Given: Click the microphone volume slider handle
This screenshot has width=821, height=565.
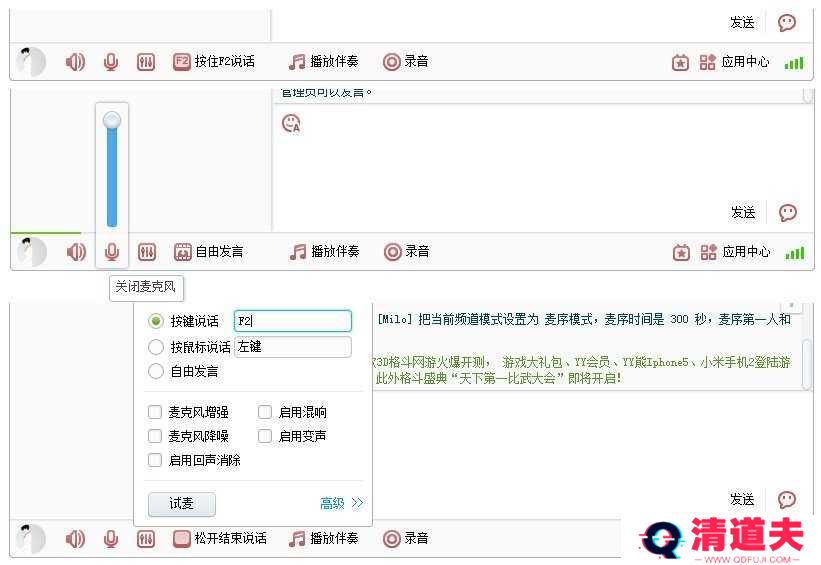Looking at the screenshot, I should tap(112, 120).
